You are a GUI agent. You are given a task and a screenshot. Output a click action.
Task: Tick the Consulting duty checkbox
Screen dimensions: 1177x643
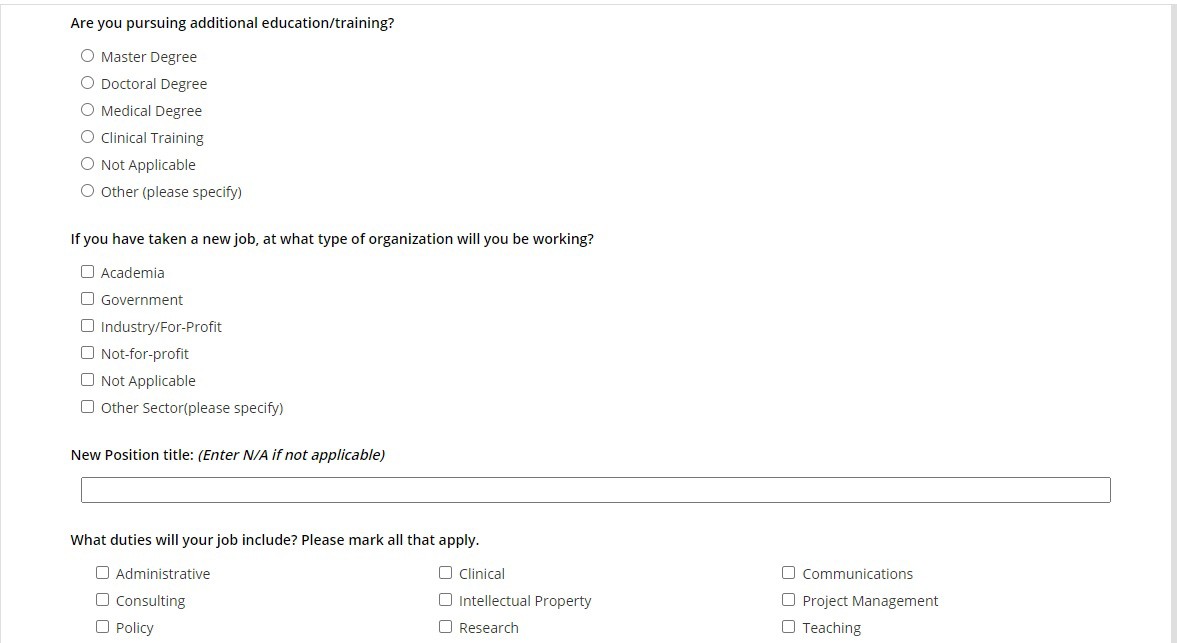(103, 600)
